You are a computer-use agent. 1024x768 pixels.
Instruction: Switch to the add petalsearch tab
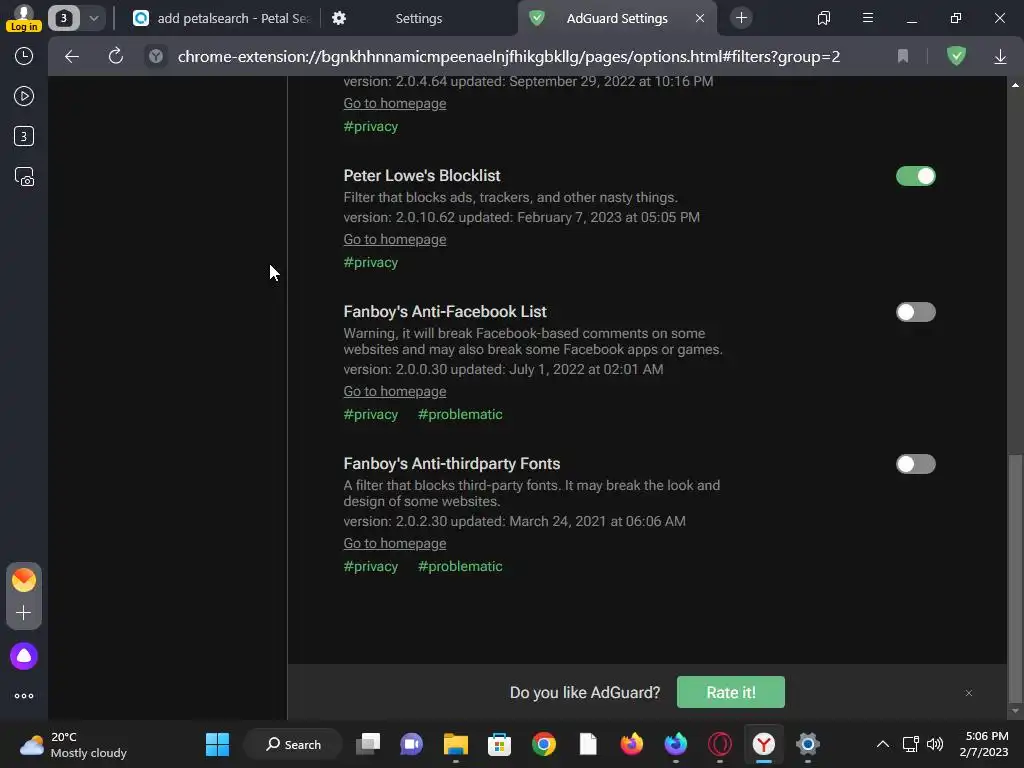tap(220, 18)
